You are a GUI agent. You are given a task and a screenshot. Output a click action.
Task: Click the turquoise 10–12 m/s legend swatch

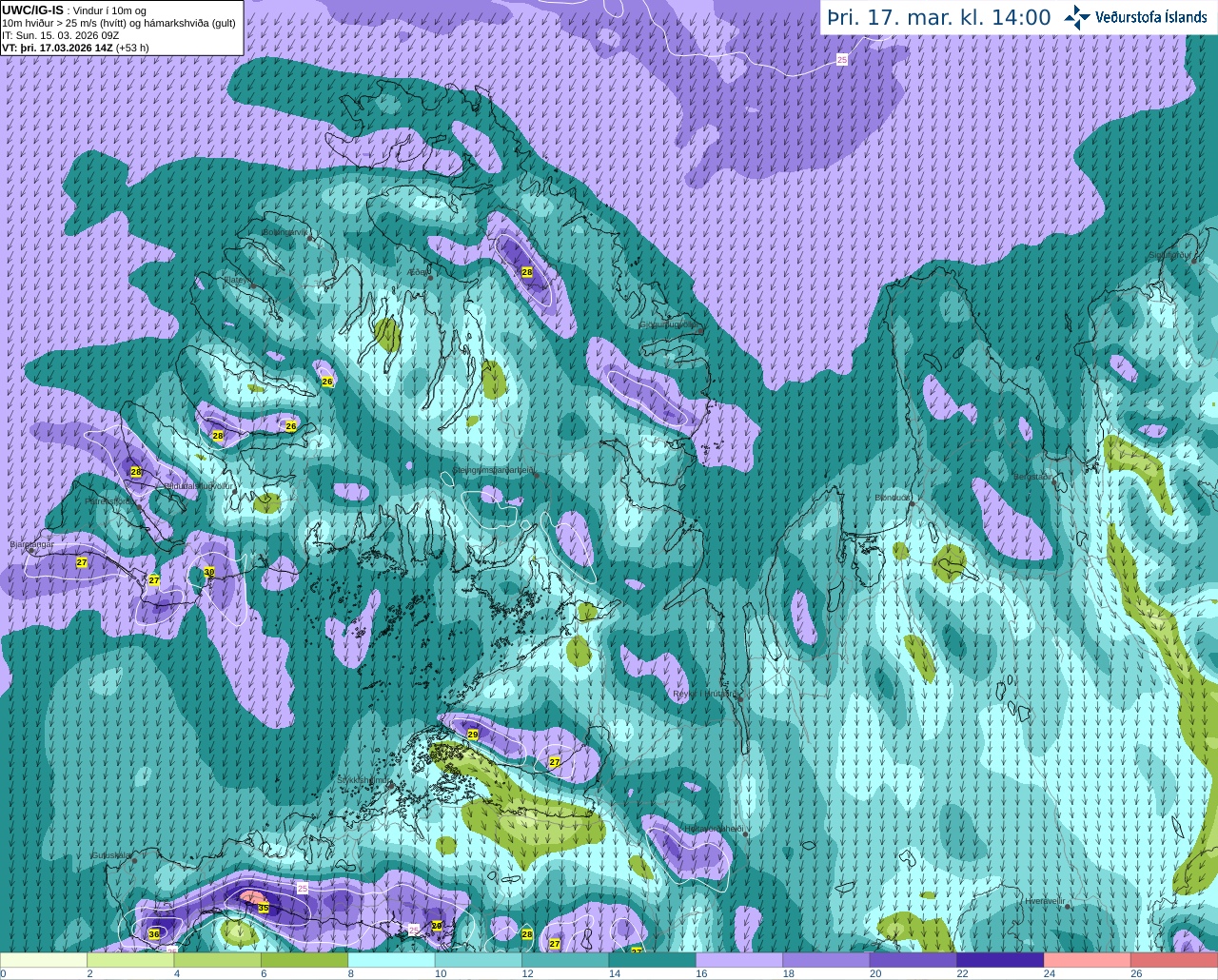coord(478,960)
